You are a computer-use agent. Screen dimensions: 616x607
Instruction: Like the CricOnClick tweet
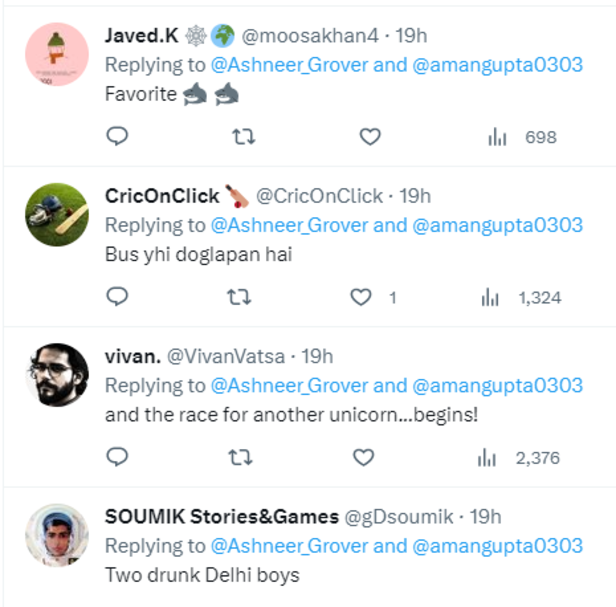coord(362,297)
